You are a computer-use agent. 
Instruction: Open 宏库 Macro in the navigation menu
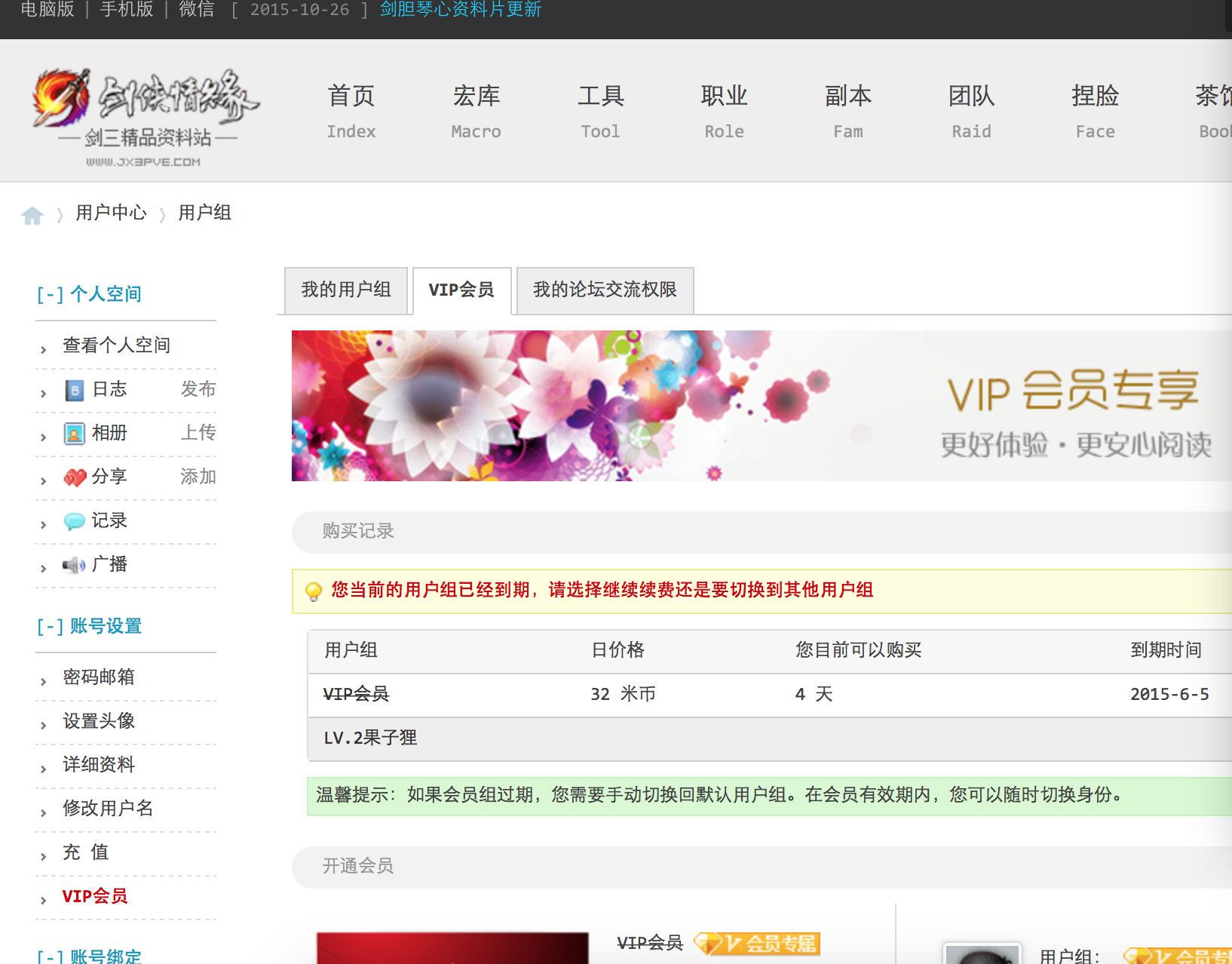476,111
